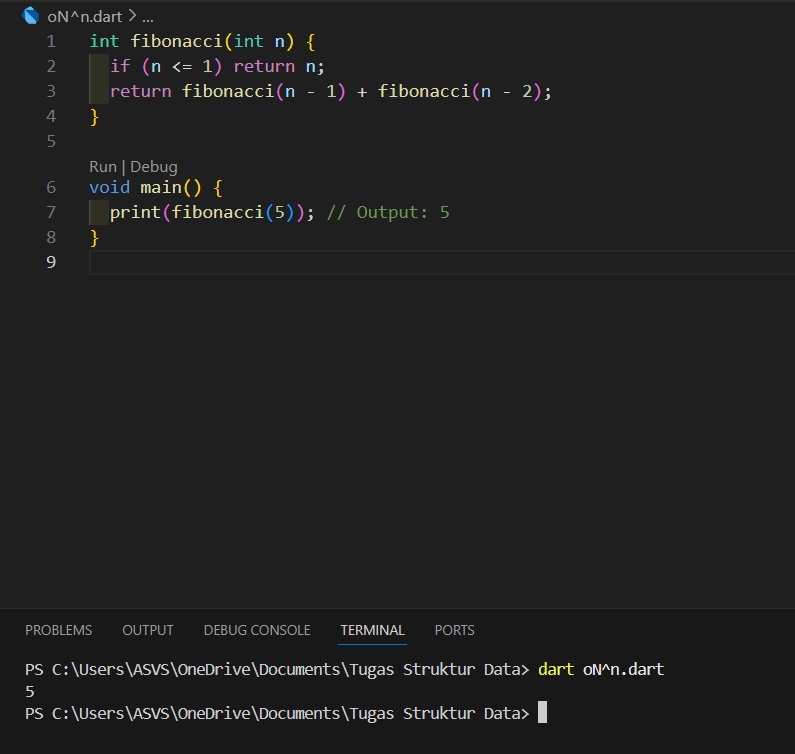Click closing brace on line 4
795x754 pixels.
(x=94, y=117)
